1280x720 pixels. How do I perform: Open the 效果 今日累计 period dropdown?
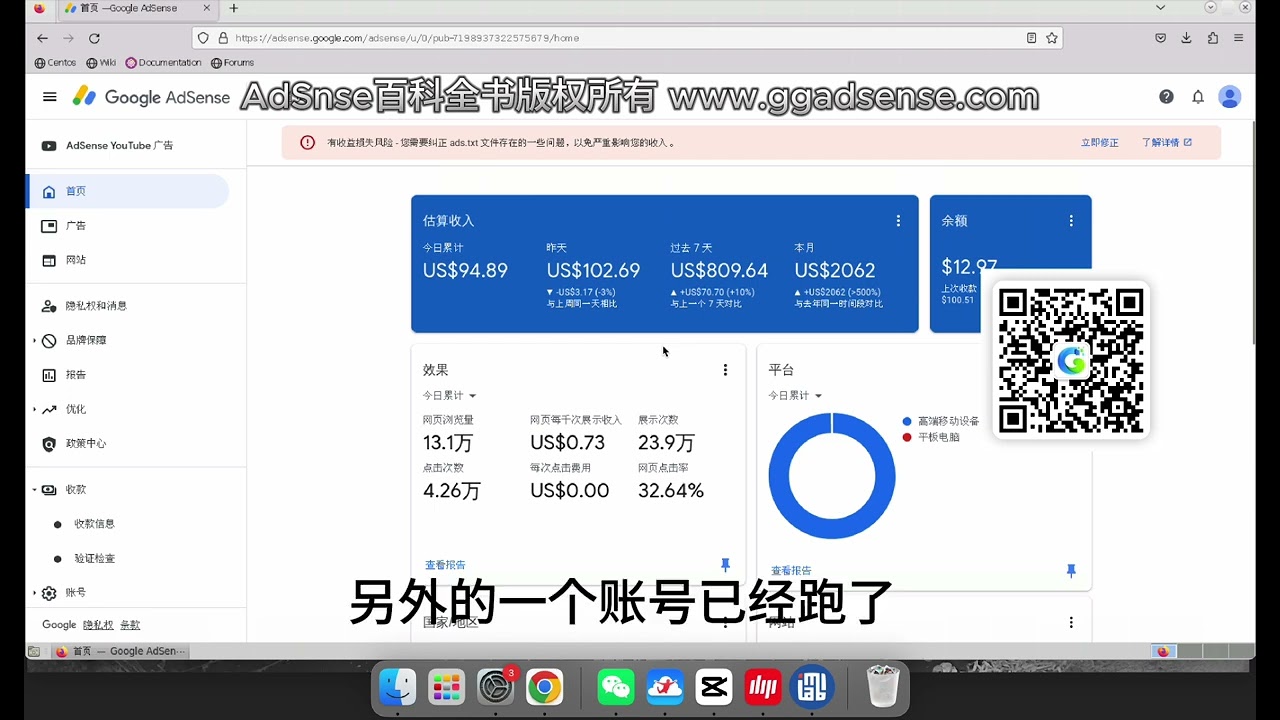(x=449, y=396)
